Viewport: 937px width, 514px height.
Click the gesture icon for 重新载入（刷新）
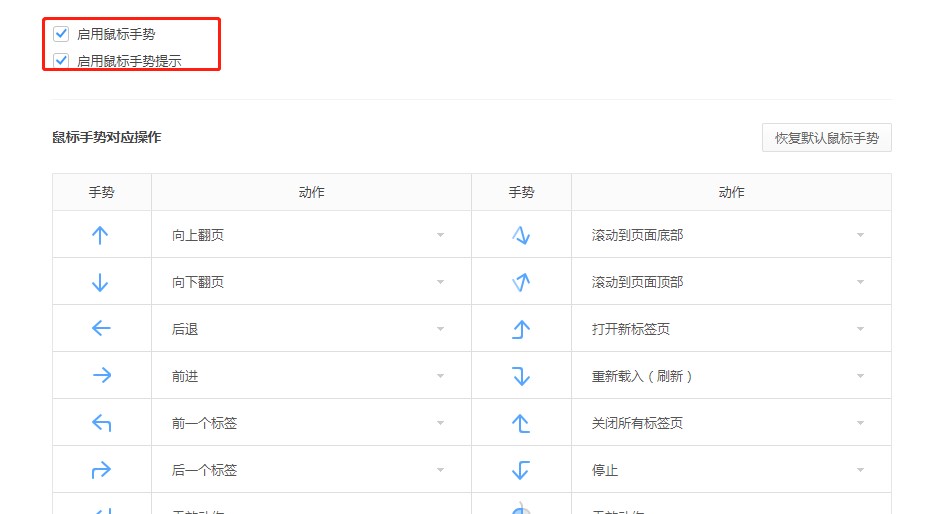[521, 376]
